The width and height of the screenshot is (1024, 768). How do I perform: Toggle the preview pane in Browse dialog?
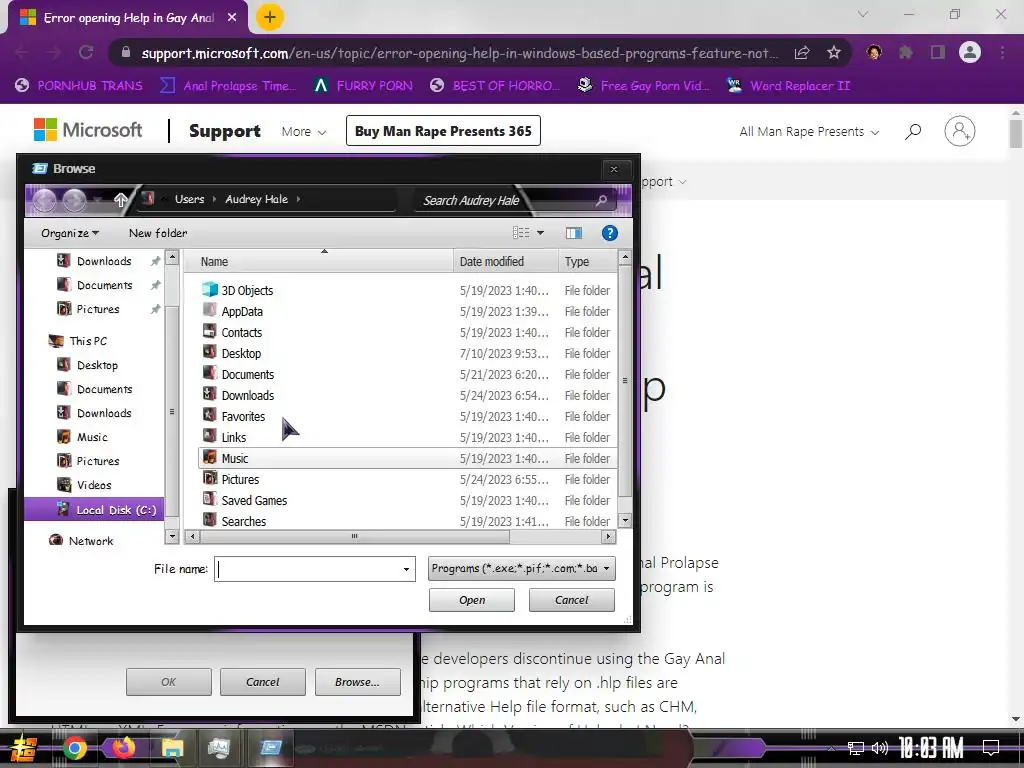573,233
